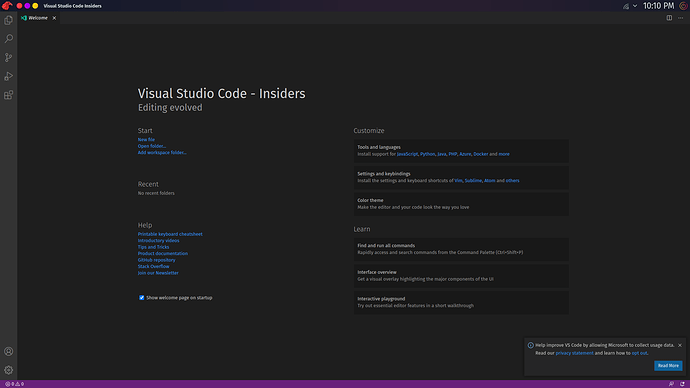690x388 pixels.
Task: Click the opt out link
Action: (639, 353)
